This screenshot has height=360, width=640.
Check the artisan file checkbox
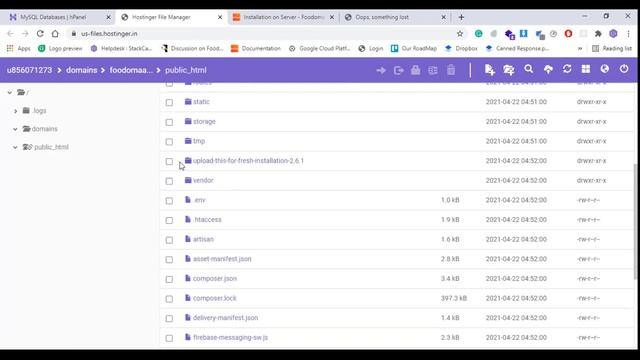[169, 240]
